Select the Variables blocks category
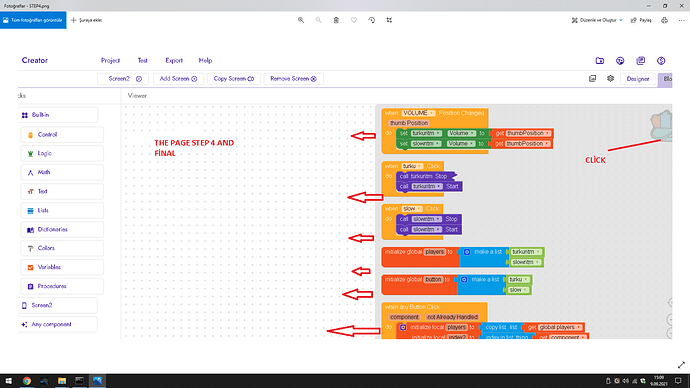Screen dimensions: 690x388 click(x=62, y=267)
